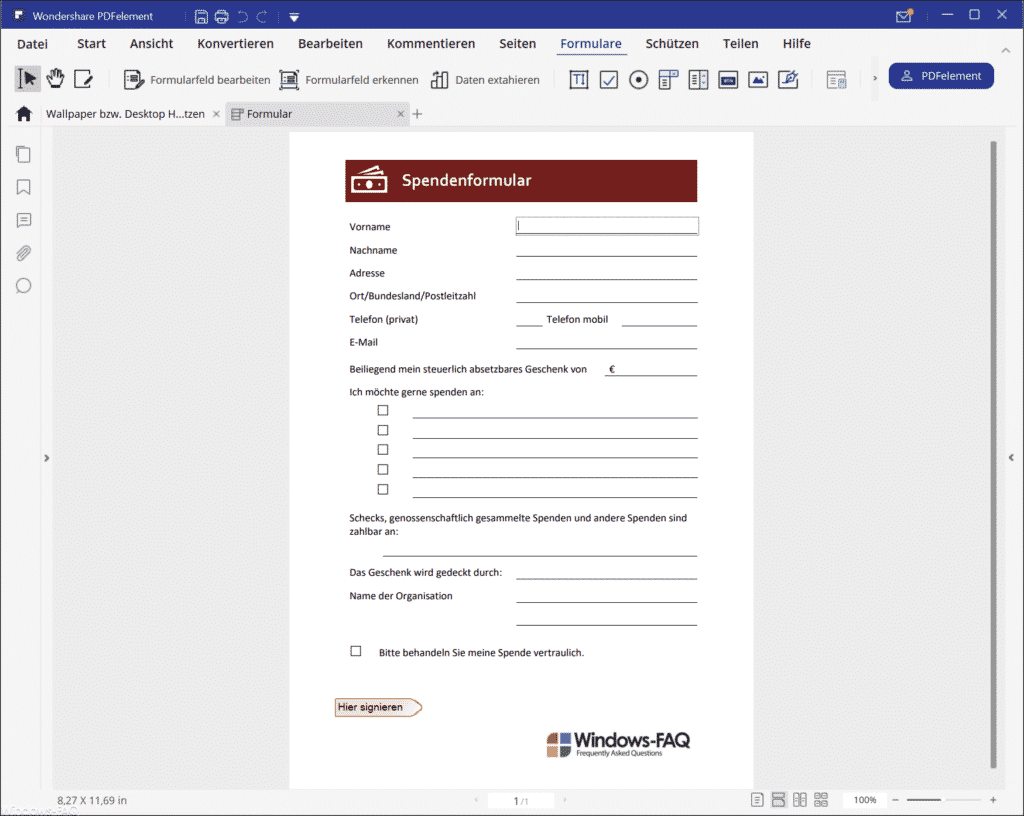Viewport: 1024px width, 816px height.
Task: Activate the hand pan tool
Action: [x=56, y=79]
